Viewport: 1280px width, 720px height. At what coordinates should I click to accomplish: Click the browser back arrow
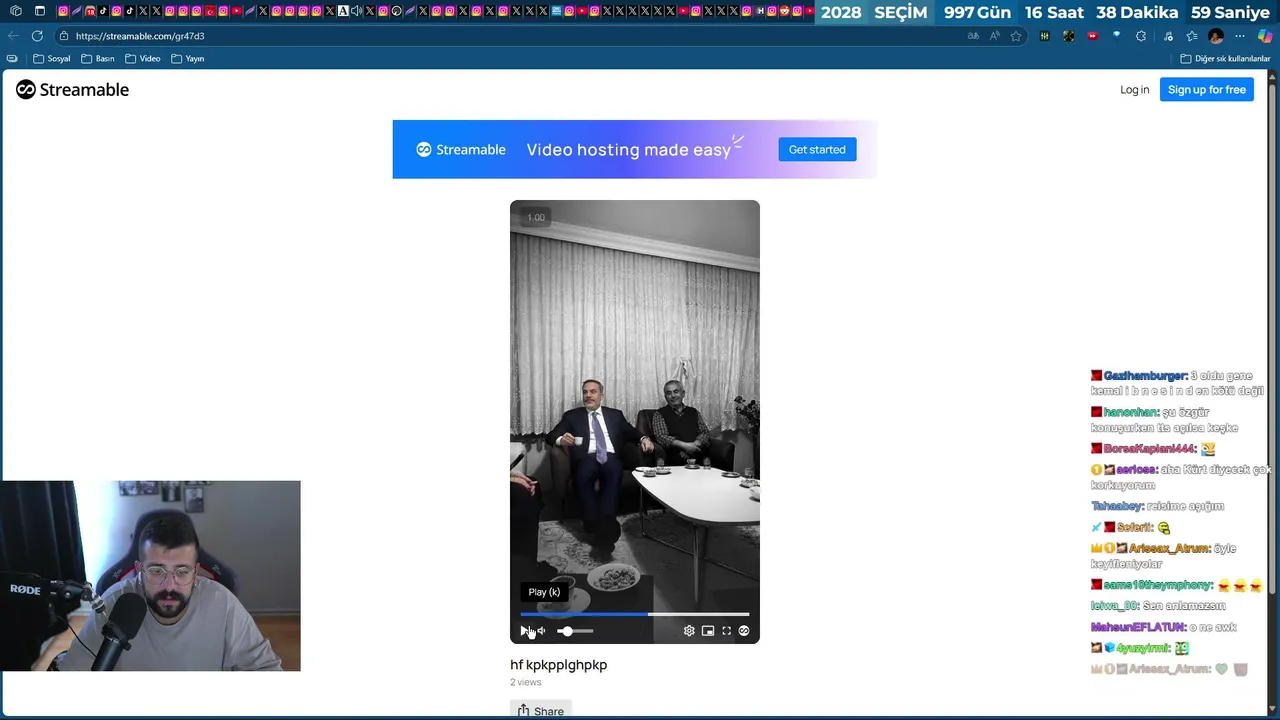point(13,36)
